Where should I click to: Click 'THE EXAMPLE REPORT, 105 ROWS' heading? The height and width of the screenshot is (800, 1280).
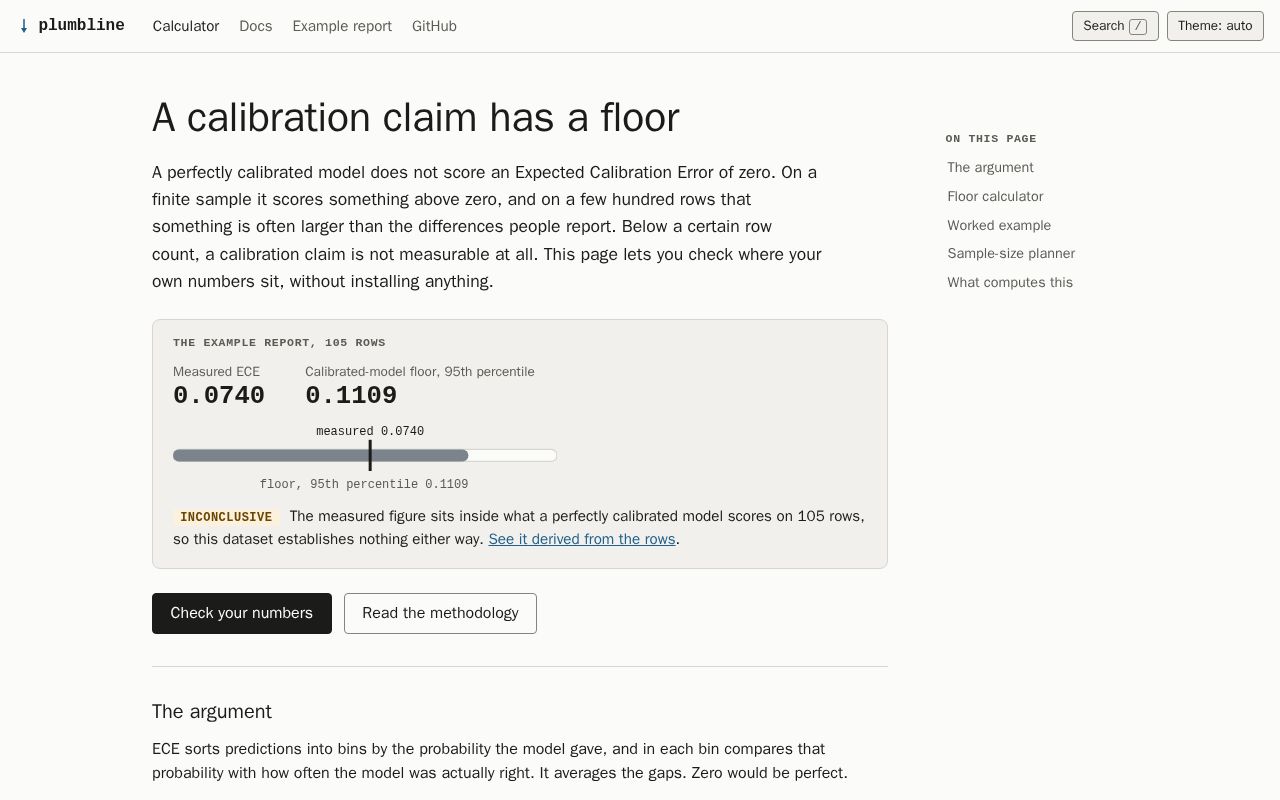[x=279, y=342]
